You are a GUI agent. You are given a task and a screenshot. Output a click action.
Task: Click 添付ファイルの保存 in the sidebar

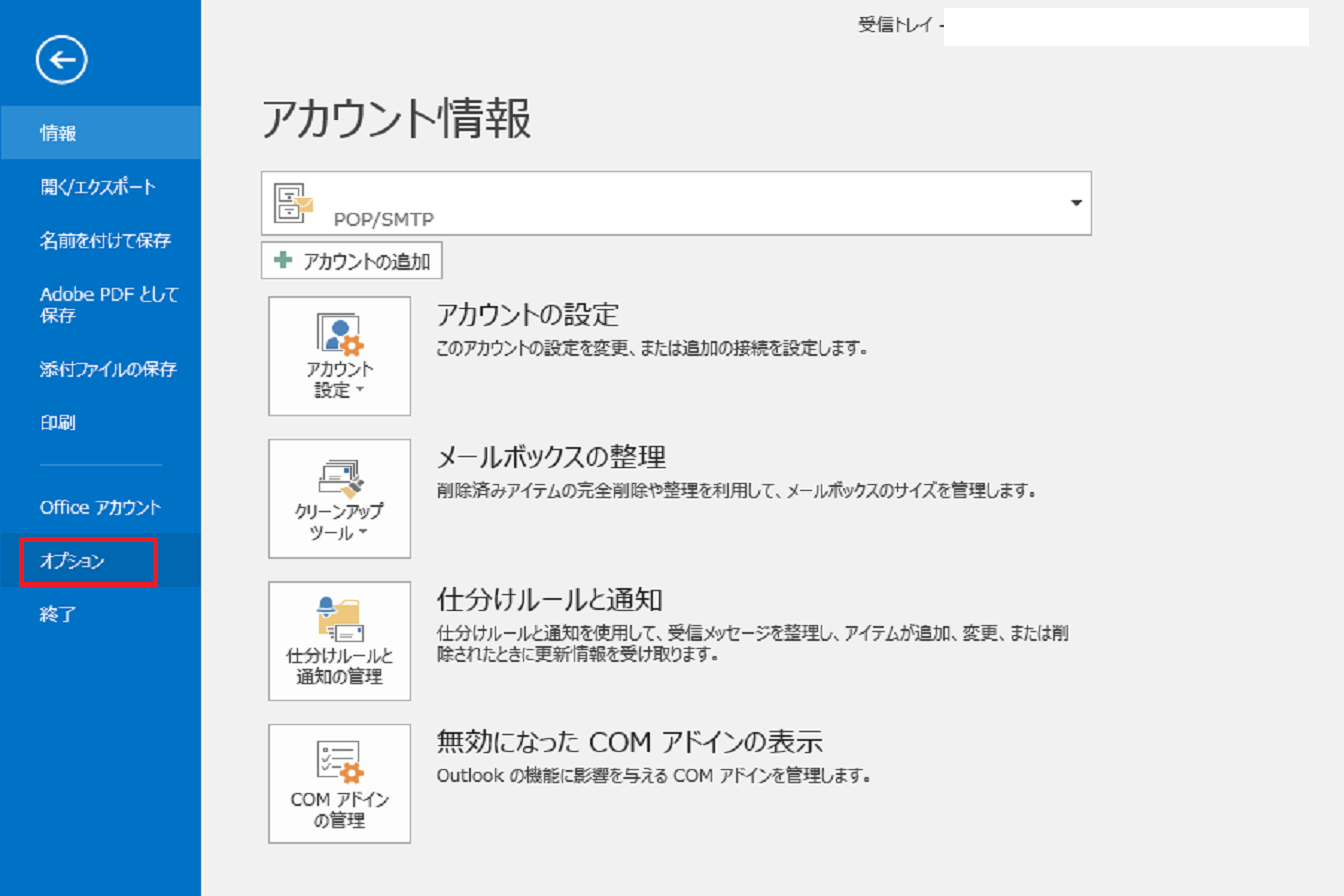(108, 369)
